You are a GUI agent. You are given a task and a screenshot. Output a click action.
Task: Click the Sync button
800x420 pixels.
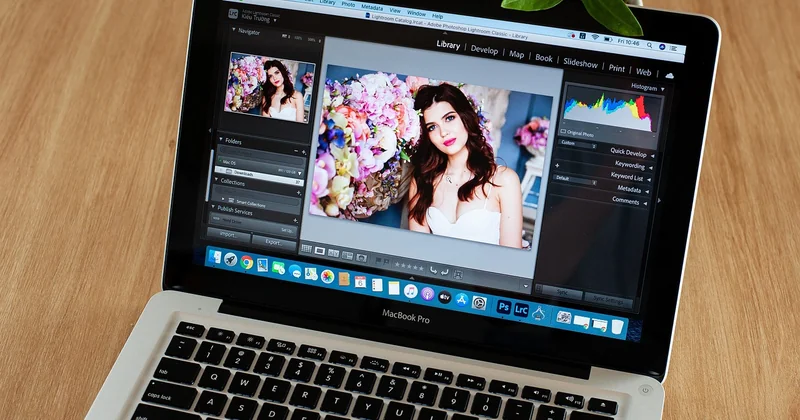[562, 292]
